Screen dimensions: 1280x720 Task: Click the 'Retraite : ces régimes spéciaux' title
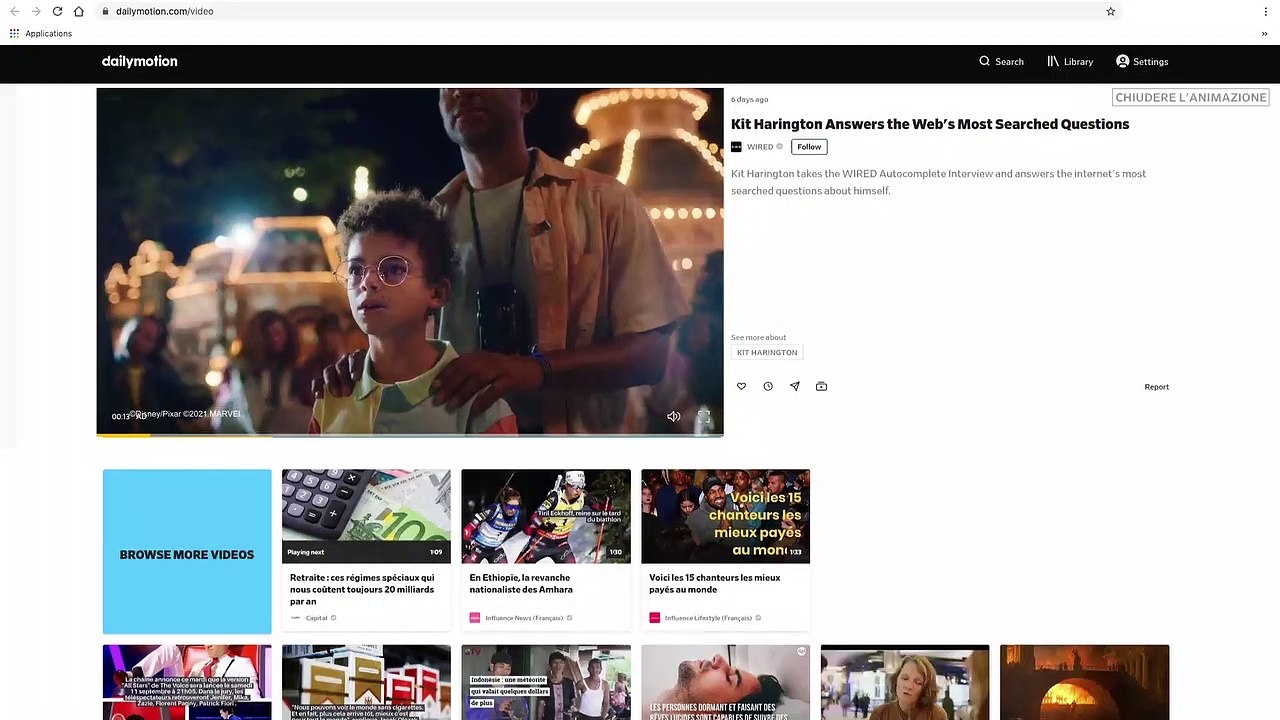click(x=363, y=589)
